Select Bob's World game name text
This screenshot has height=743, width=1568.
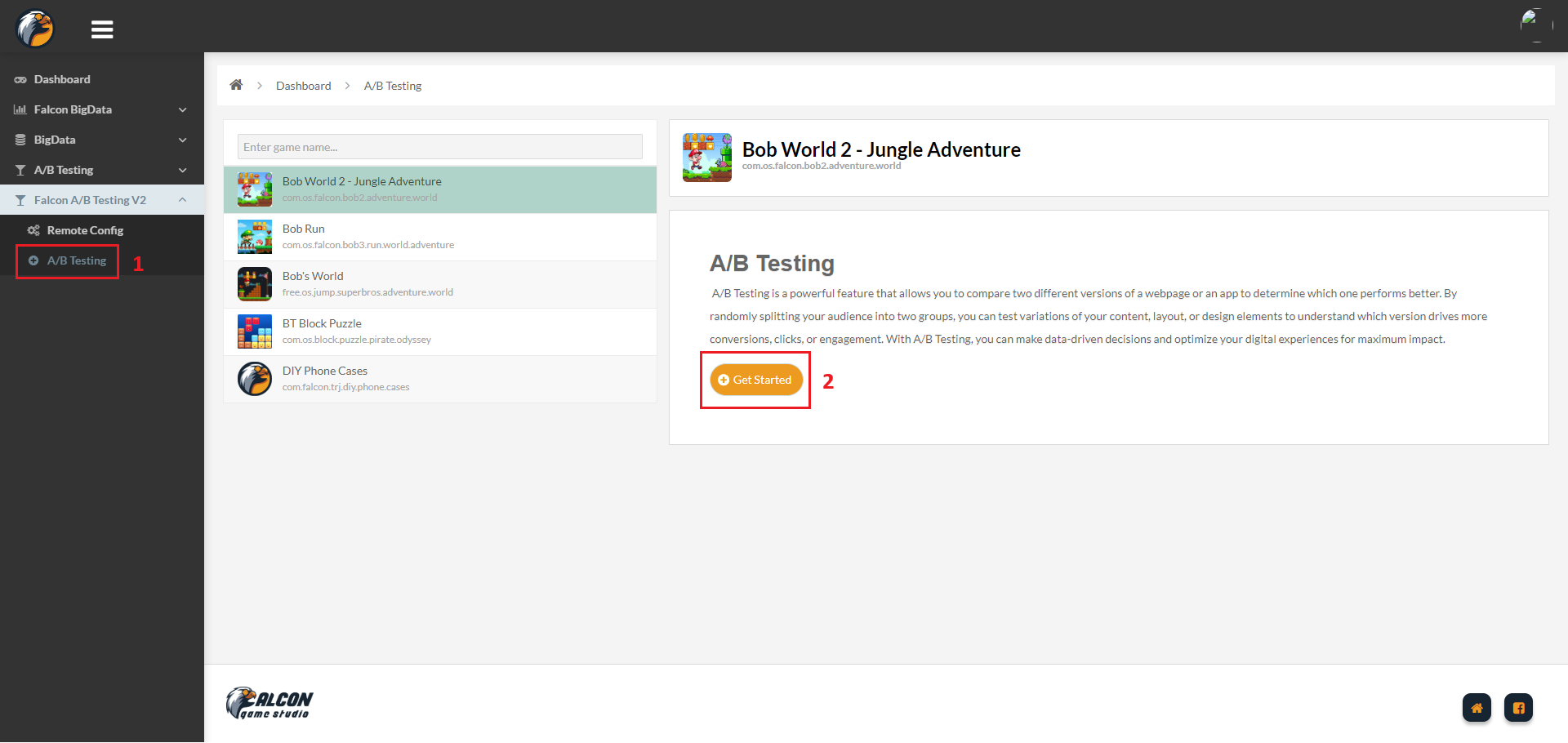pos(313,276)
